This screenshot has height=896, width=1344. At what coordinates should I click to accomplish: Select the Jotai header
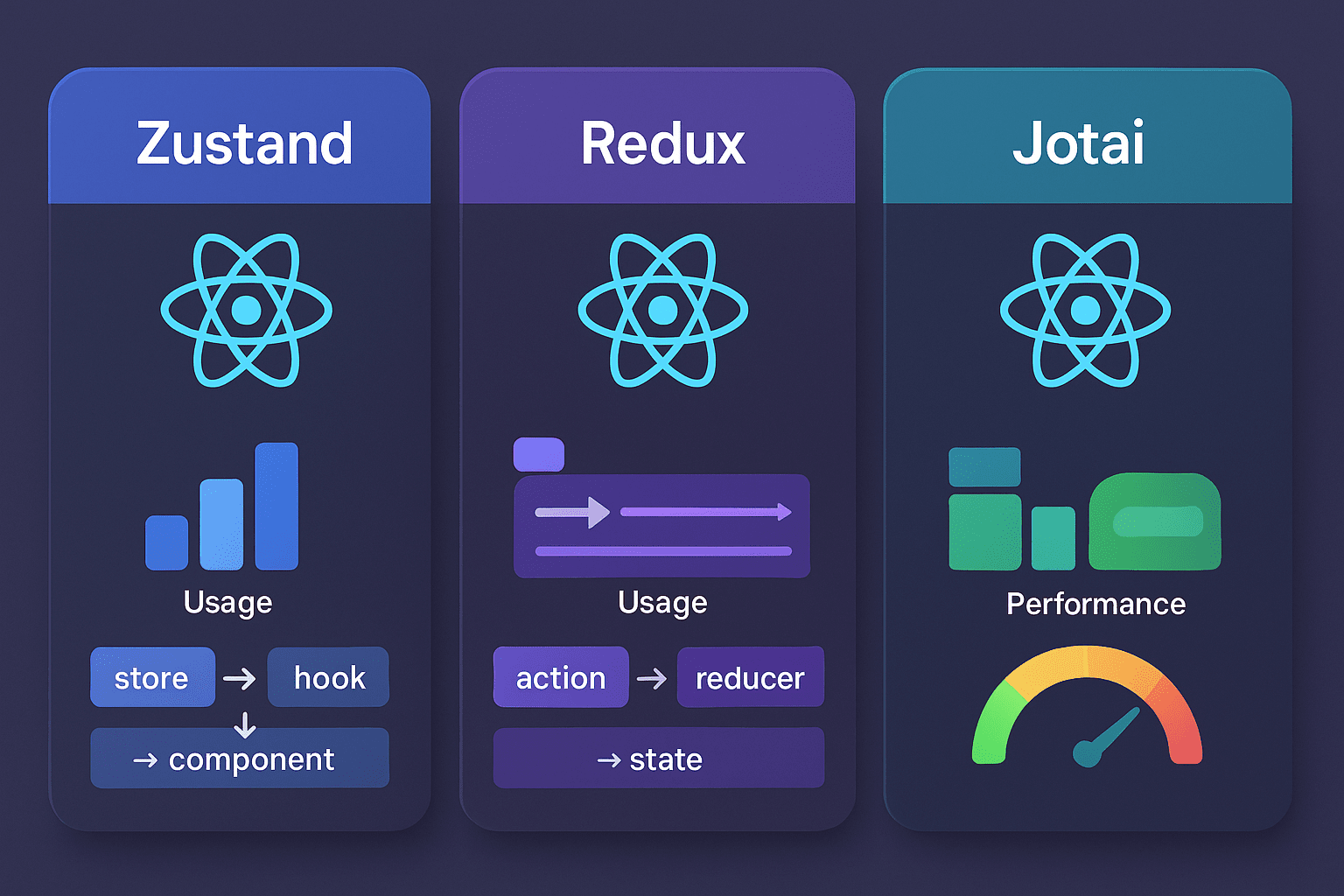(1088, 136)
